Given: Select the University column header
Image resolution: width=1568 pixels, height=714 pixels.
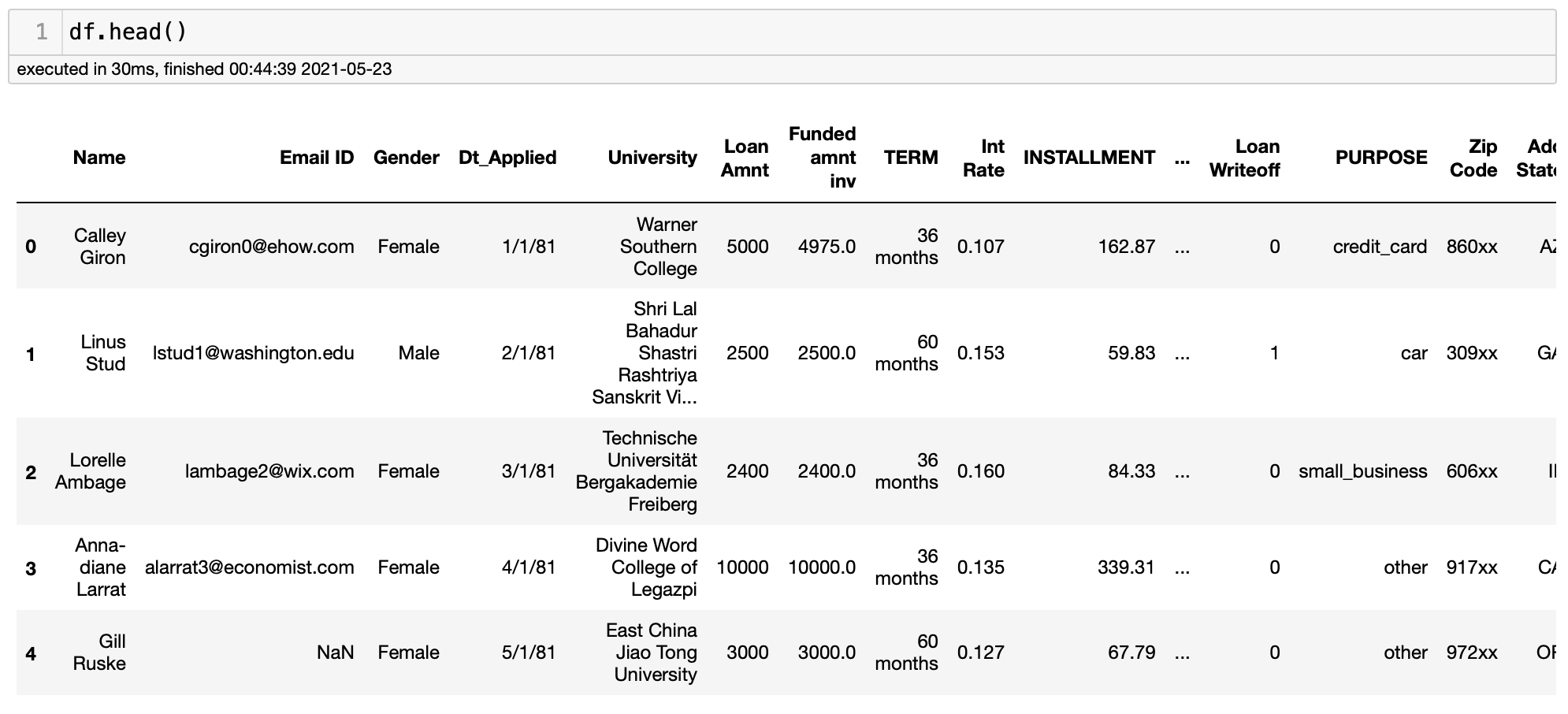Looking at the screenshot, I should point(652,158).
